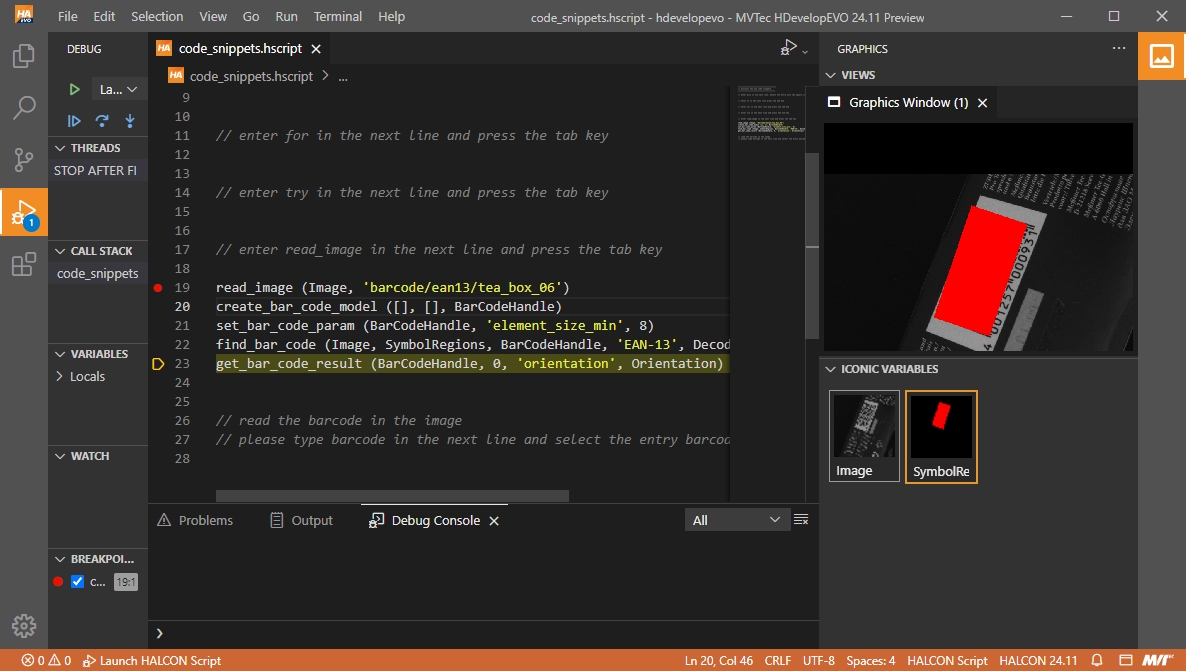Collapse the Iconic Variables section
The width and height of the screenshot is (1186, 671).
pos(829,369)
